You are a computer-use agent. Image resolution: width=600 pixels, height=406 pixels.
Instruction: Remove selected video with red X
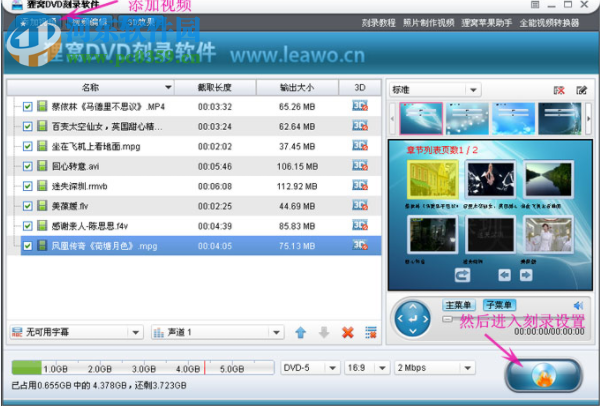(x=348, y=332)
